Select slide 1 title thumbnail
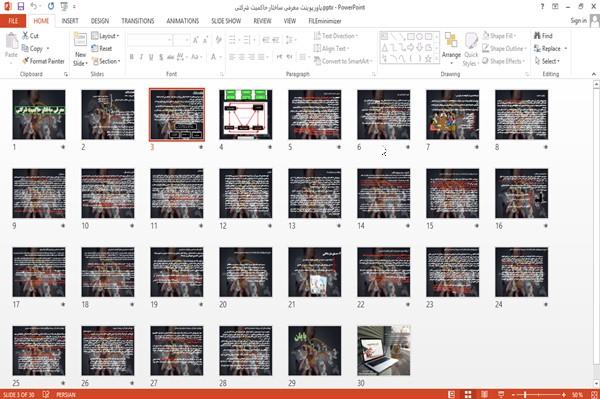Viewport: 600px width, 399px height. [x=39, y=114]
